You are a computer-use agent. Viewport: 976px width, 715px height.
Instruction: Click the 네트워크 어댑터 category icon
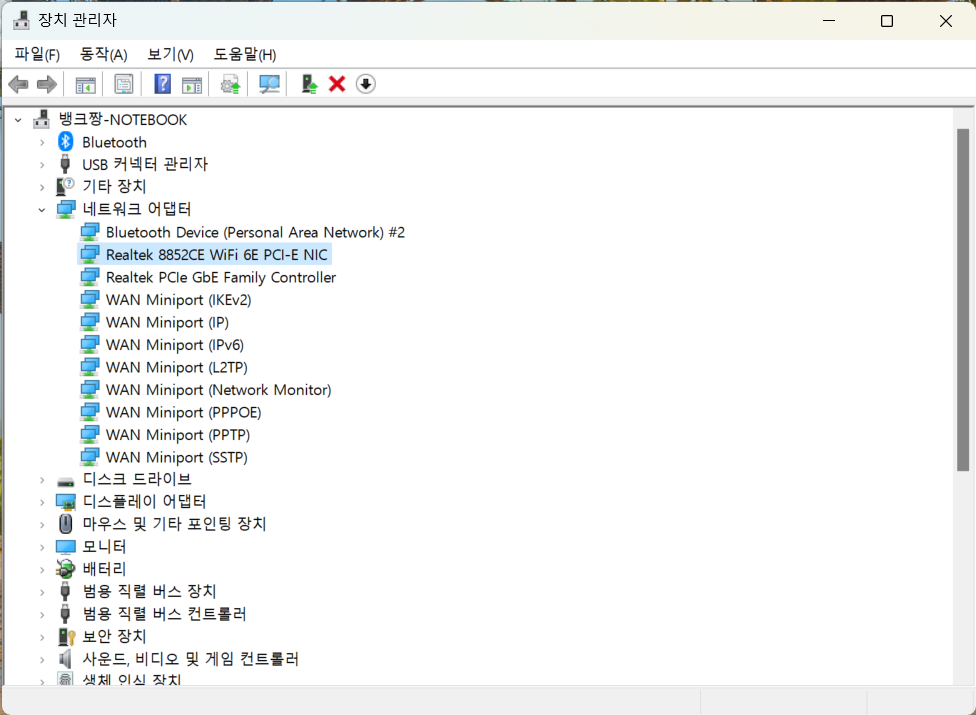point(65,209)
